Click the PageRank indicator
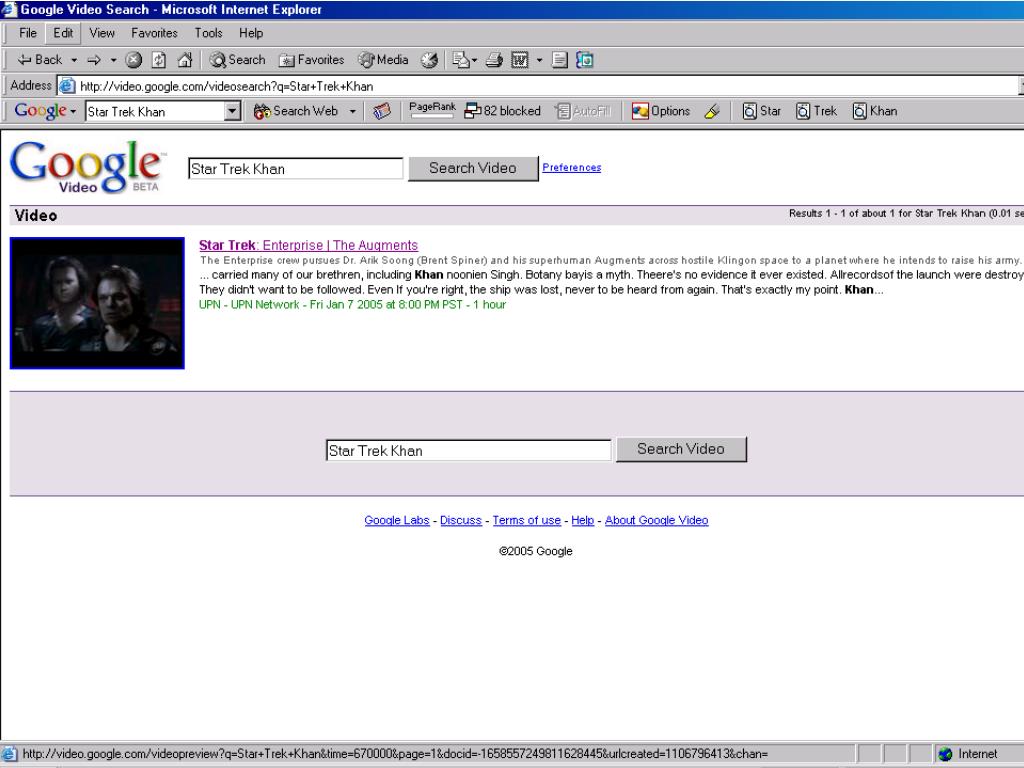 click(432, 110)
